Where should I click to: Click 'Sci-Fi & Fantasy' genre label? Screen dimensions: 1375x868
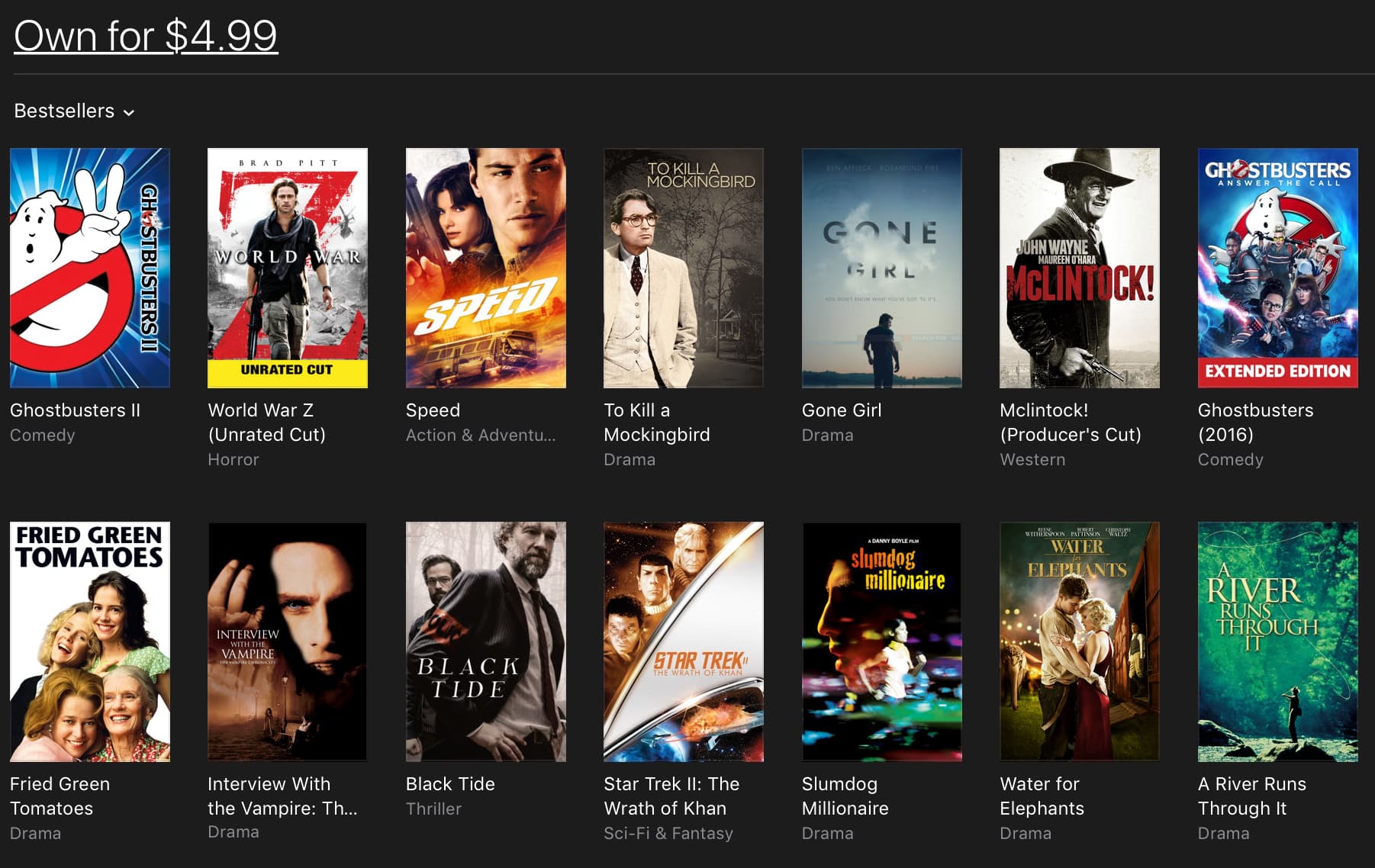668,834
